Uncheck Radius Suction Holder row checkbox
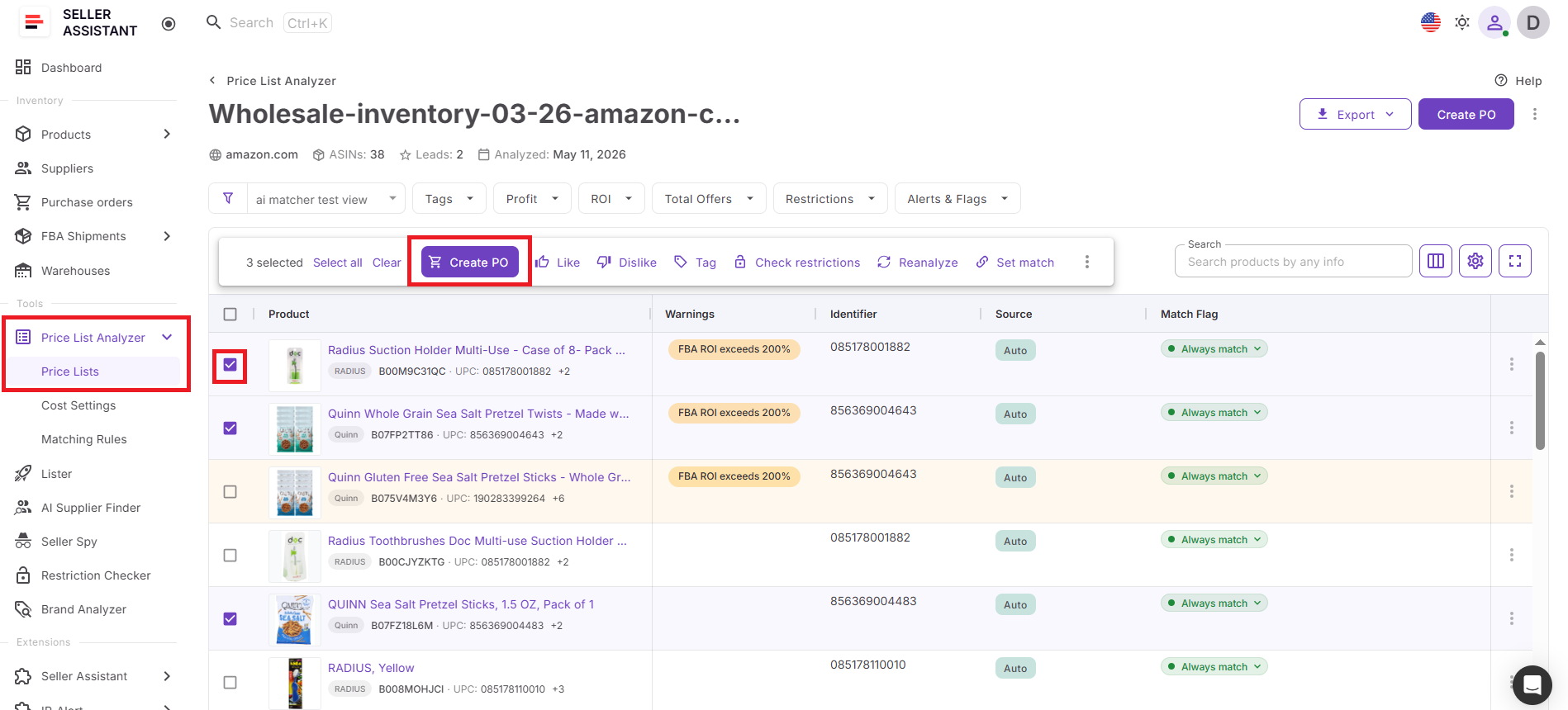The width and height of the screenshot is (1568, 710). click(x=230, y=365)
